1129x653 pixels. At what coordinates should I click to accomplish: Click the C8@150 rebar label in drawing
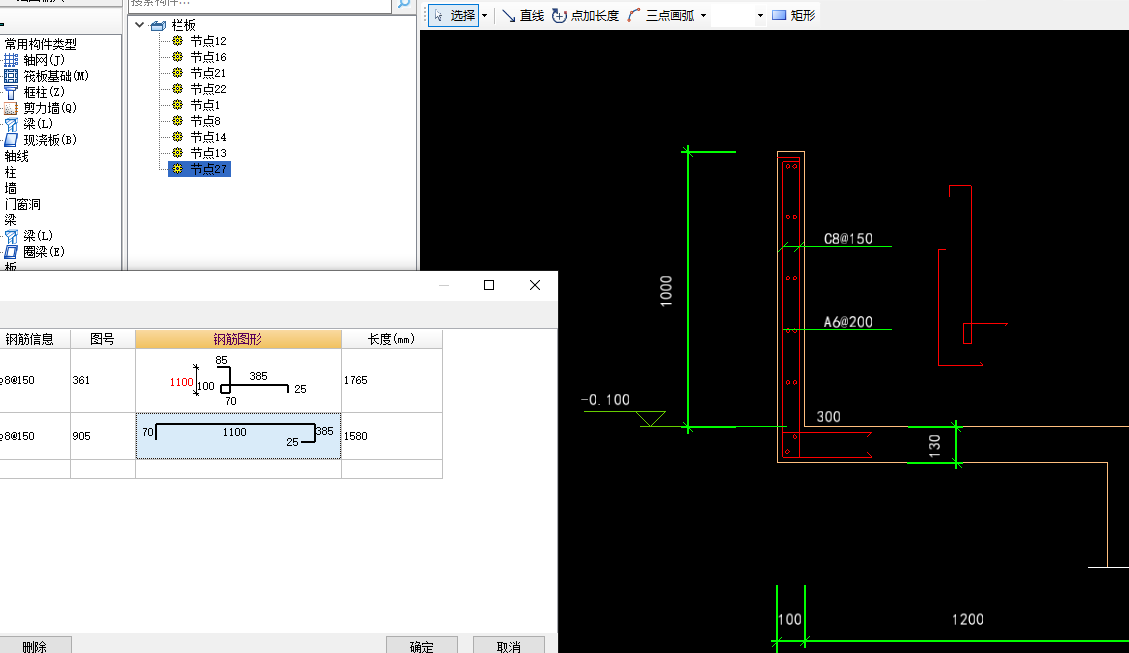[x=848, y=238]
